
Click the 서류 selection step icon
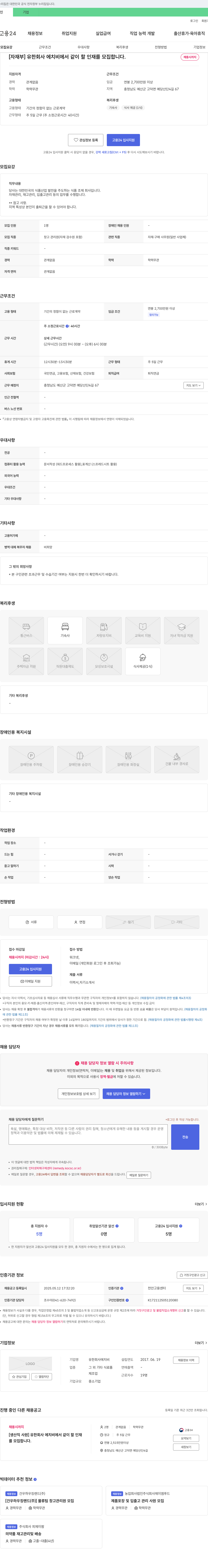(31, 922)
